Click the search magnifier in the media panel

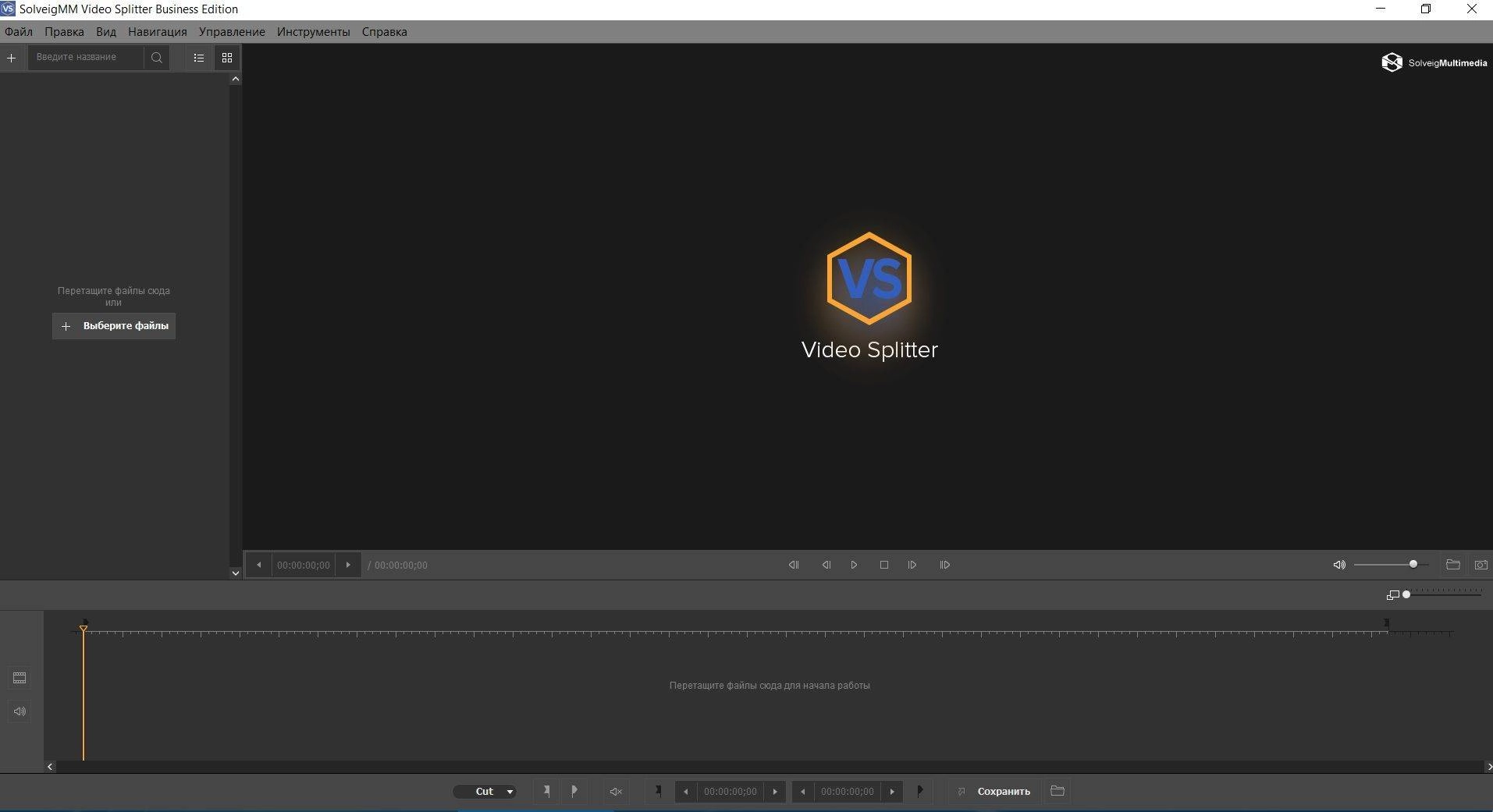tap(157, 58)
